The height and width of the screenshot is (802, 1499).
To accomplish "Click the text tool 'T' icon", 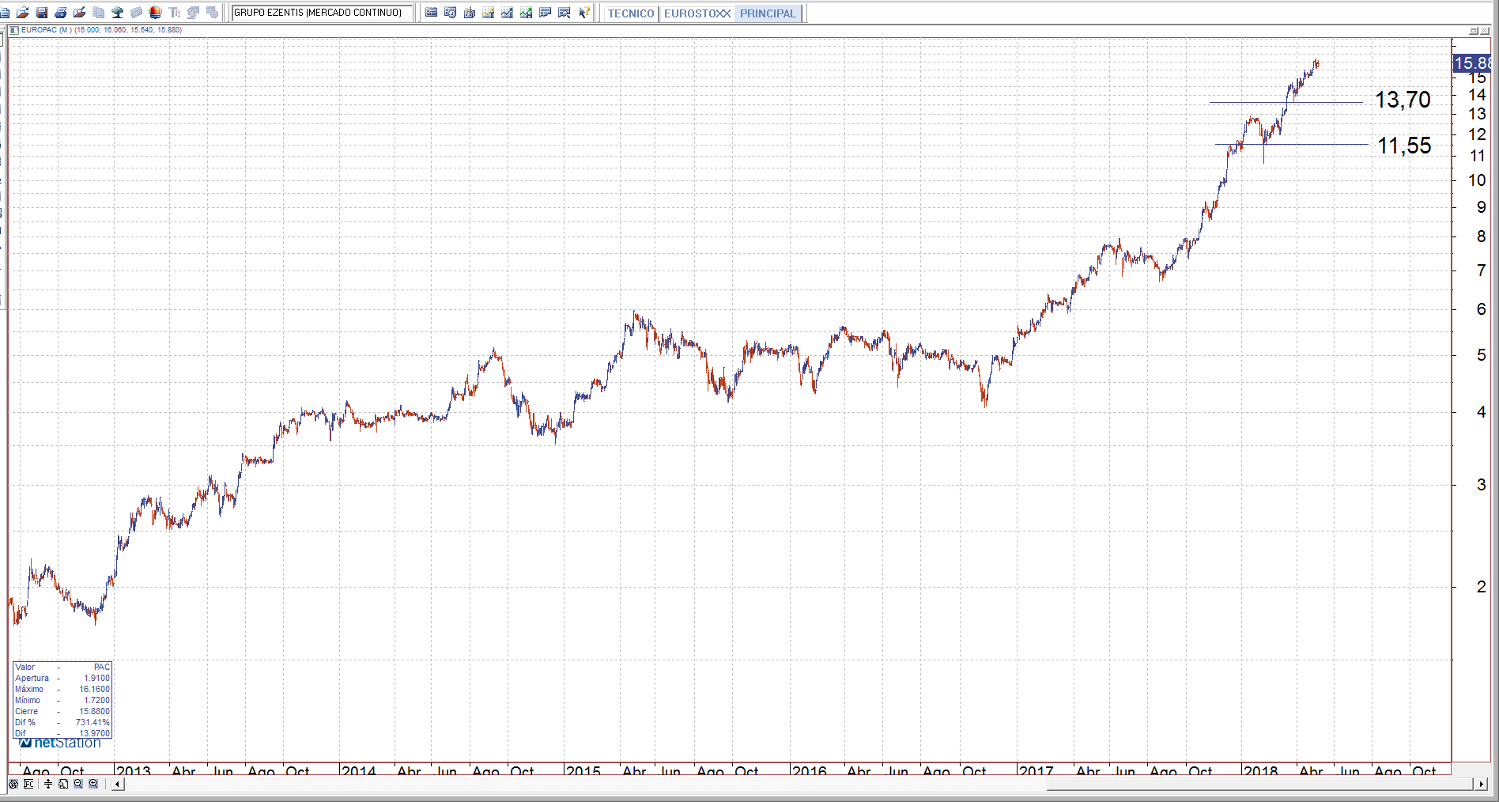I will [175, 13].
